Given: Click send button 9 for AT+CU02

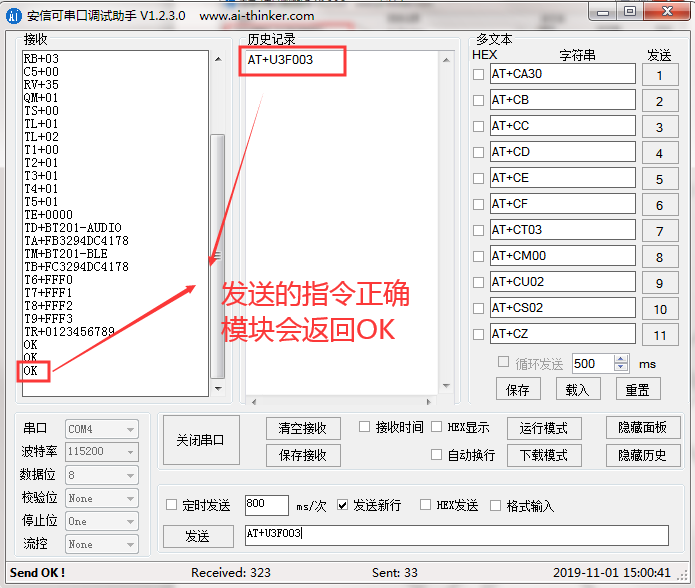Looking at the screenshot, I should [x=660, y=283].
